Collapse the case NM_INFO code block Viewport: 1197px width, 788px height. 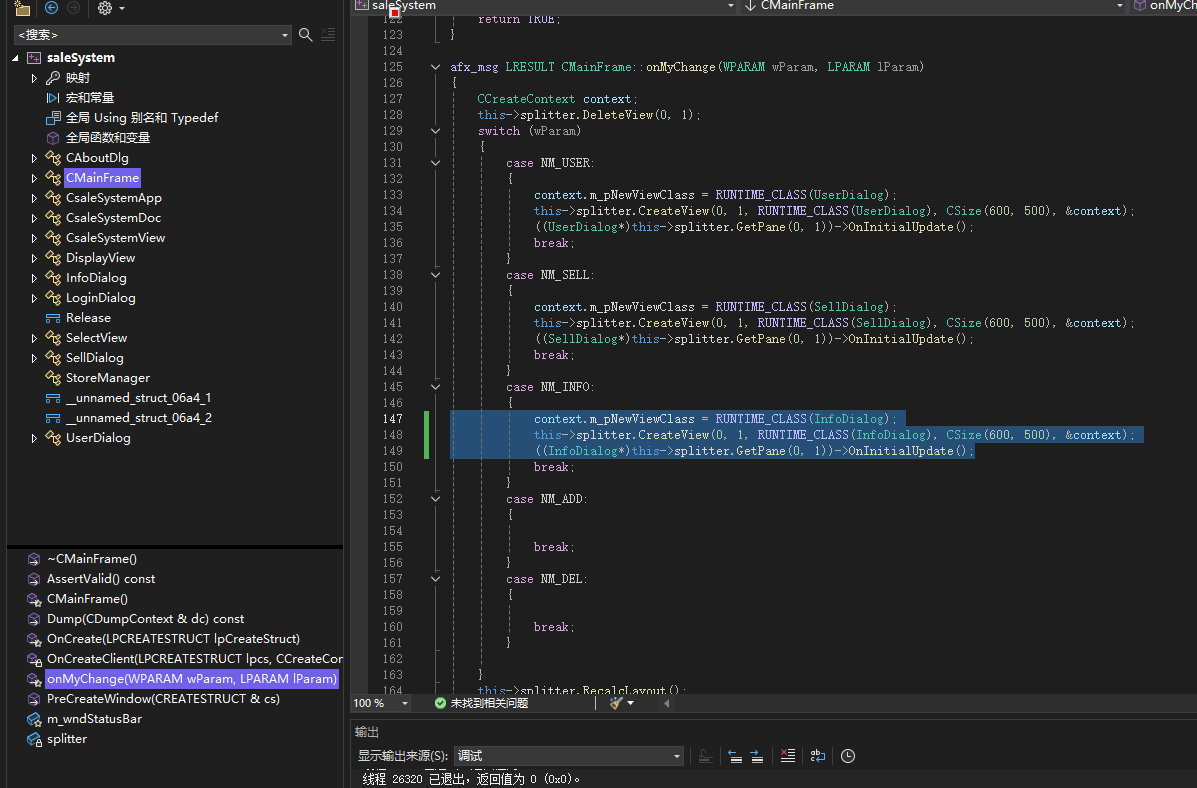coord(435,387)
